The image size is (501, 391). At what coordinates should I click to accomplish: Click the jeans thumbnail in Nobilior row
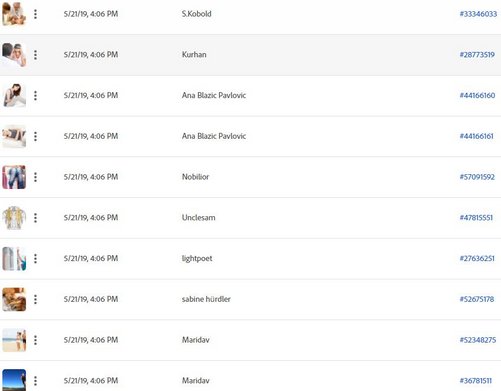click(14, 177)
